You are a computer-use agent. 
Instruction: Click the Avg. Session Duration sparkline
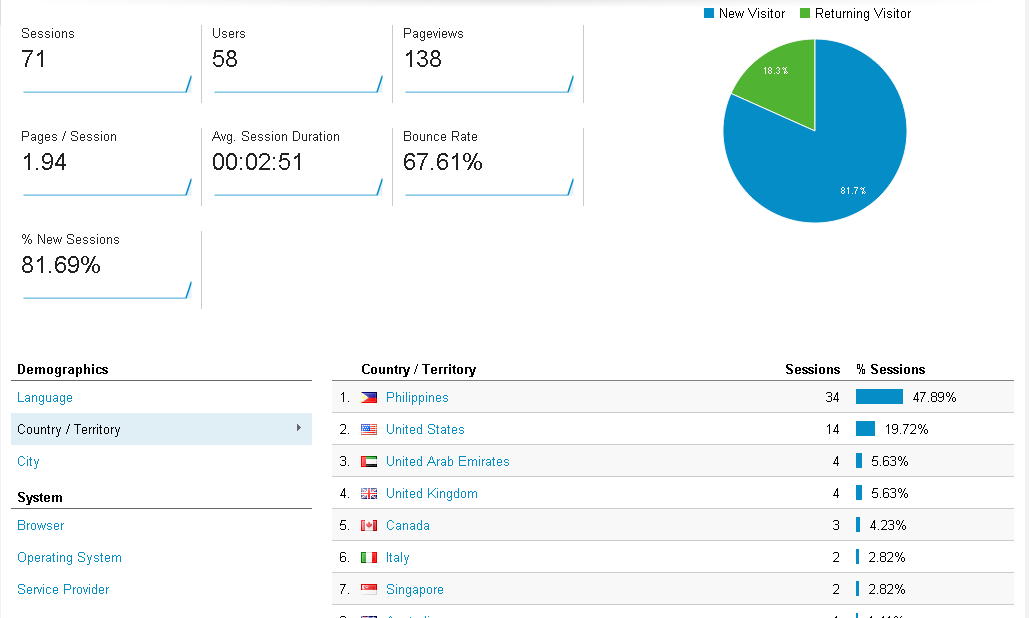[298, 187]
